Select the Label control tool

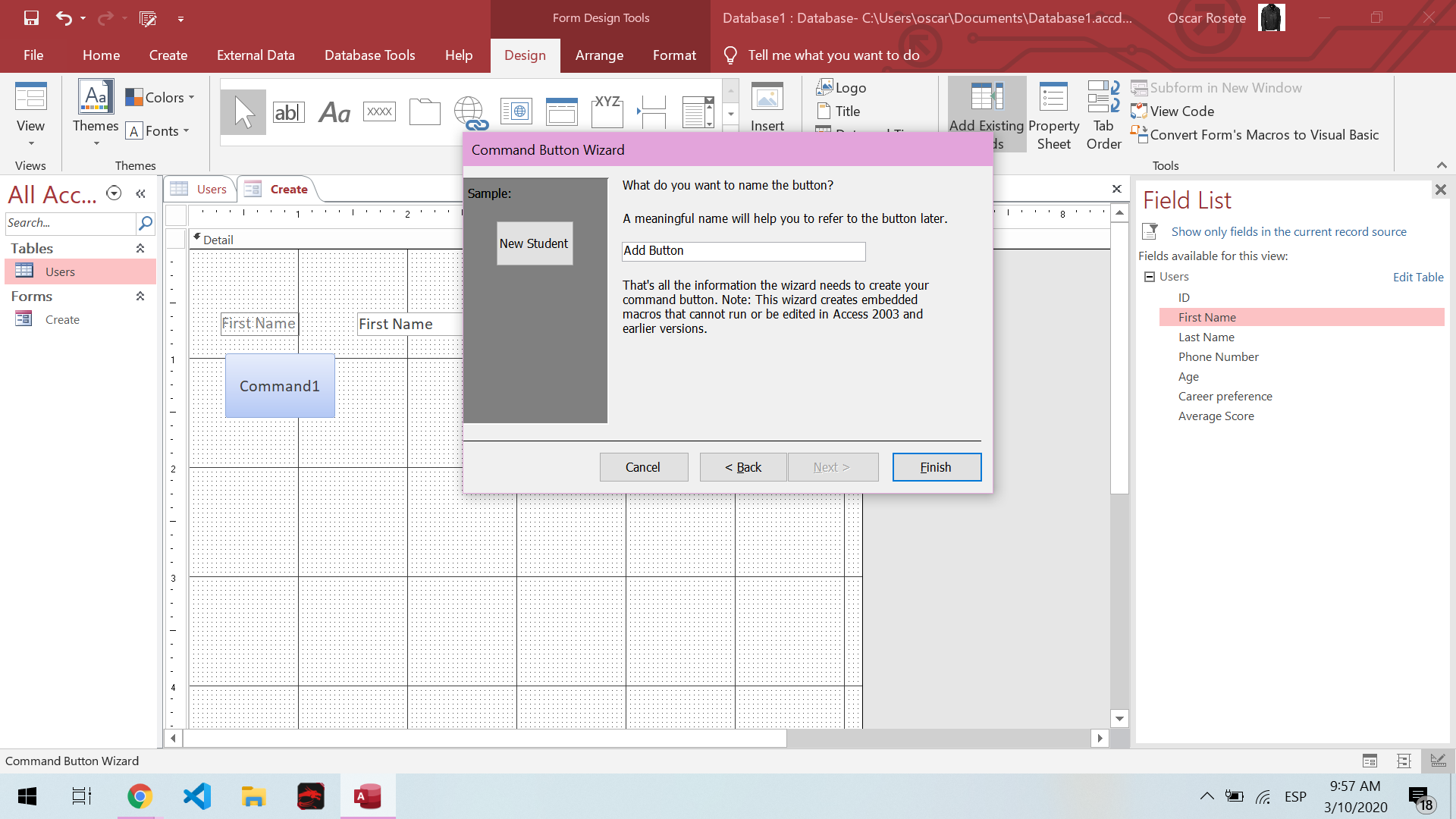334,112
